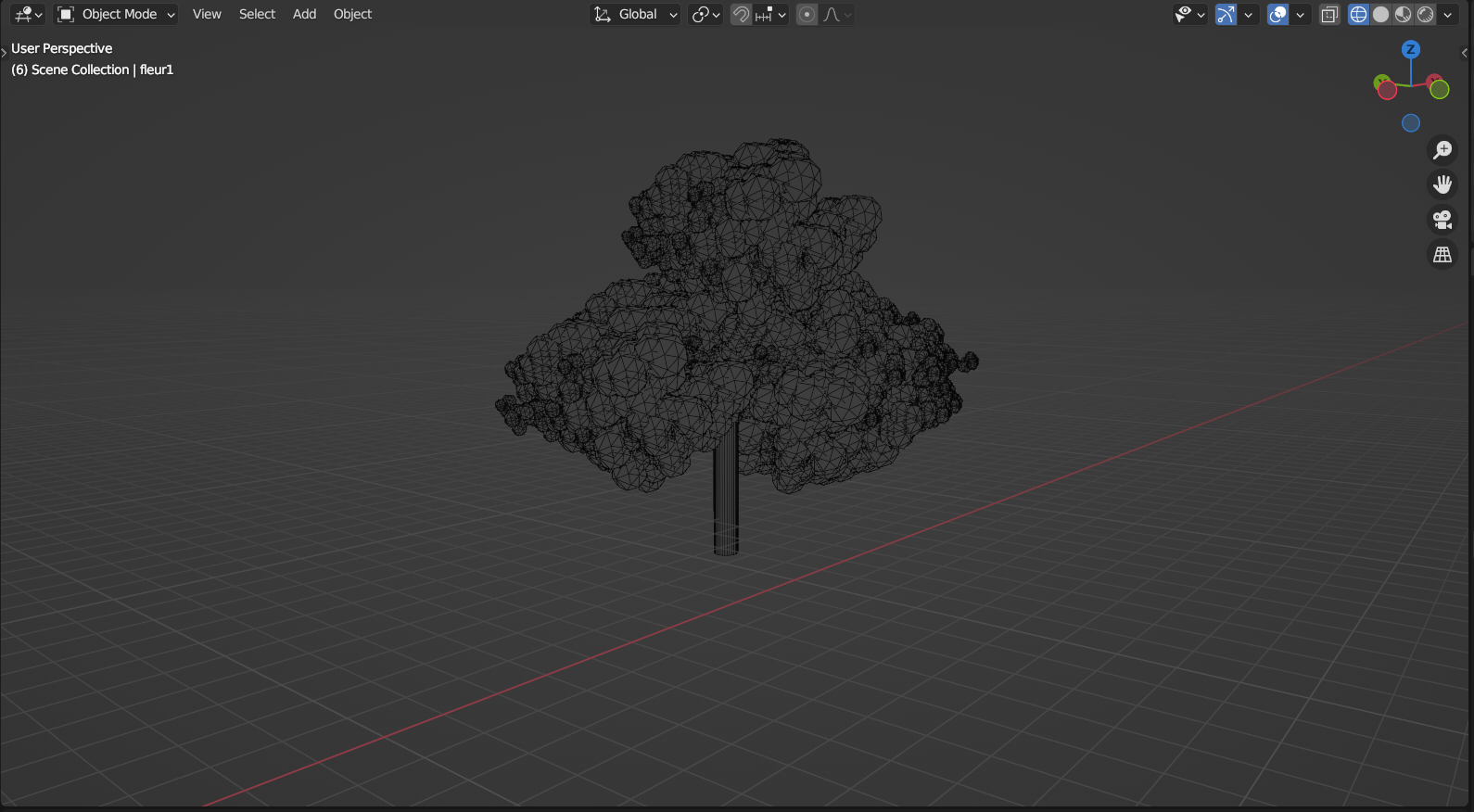Switch to rendered viewport shading
The image size is (1474, 812).
coord(1426,14)
